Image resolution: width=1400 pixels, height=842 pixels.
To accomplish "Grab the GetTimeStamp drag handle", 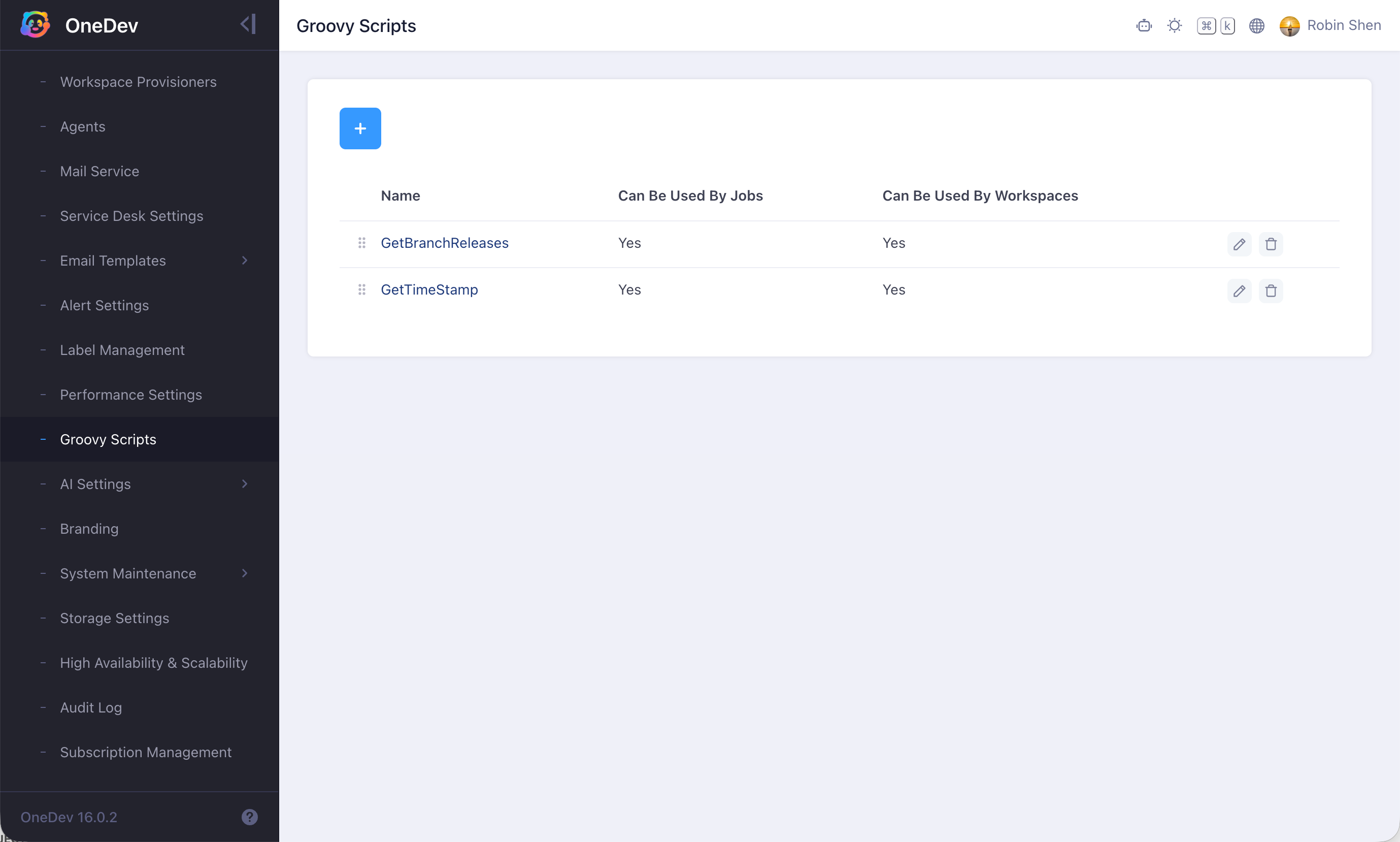I will point(362,290).
